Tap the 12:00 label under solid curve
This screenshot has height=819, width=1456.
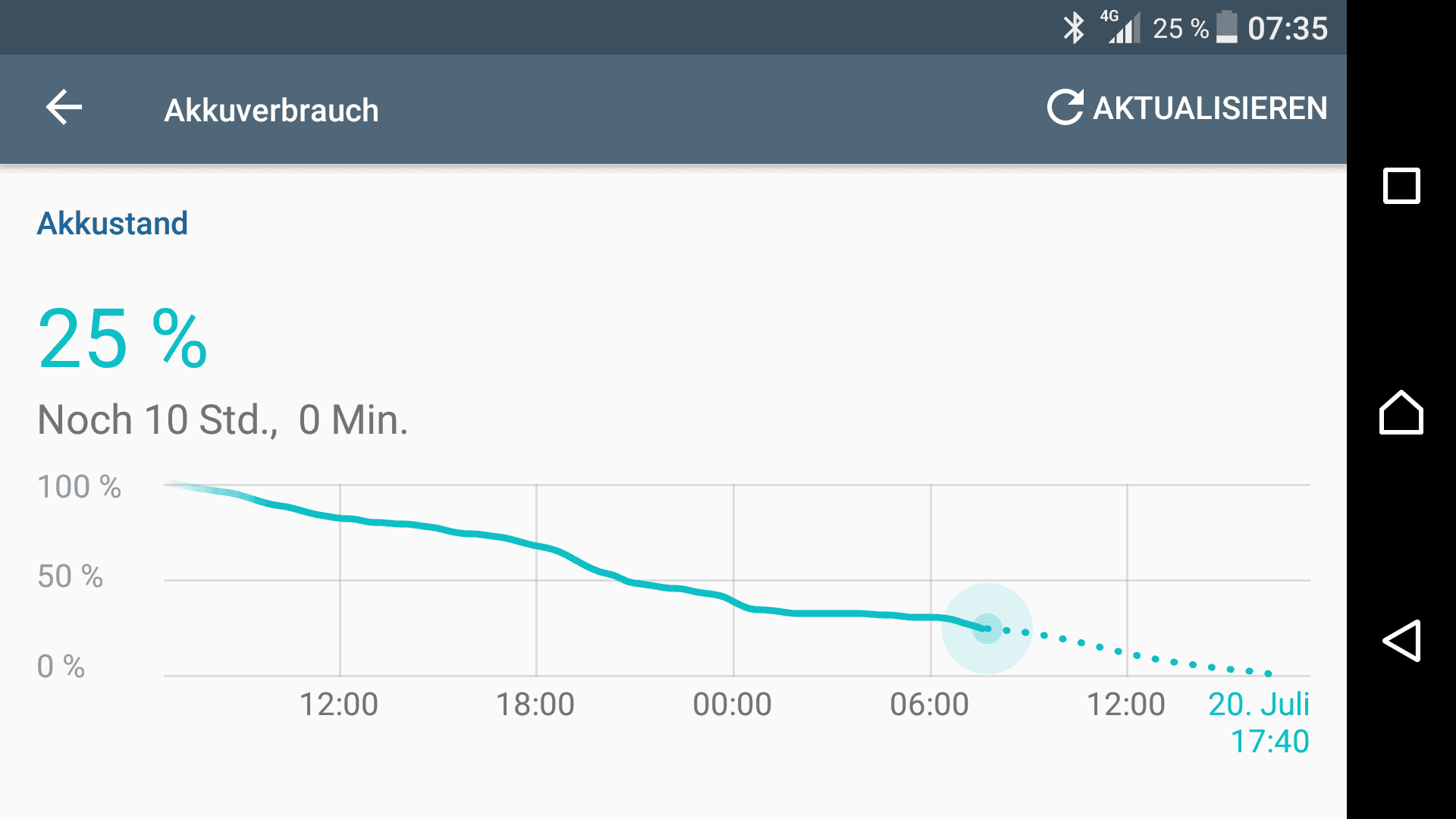click(x=339, y=704)
